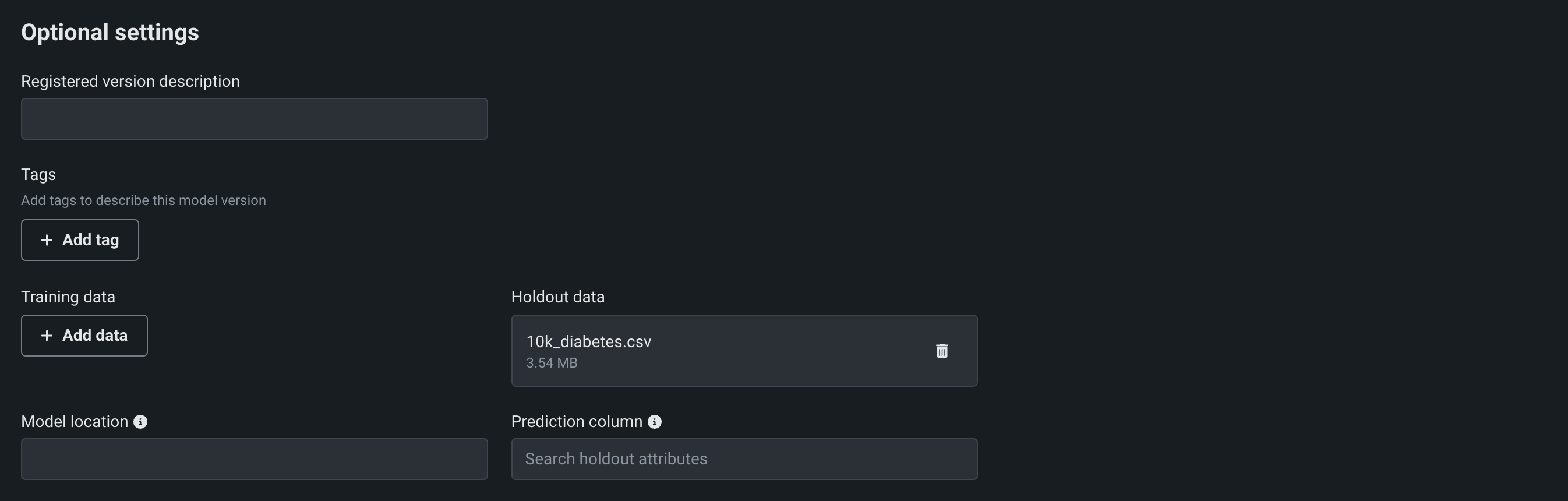
Task: Click the Optional settings heading
Action: [x=110, y=32]
